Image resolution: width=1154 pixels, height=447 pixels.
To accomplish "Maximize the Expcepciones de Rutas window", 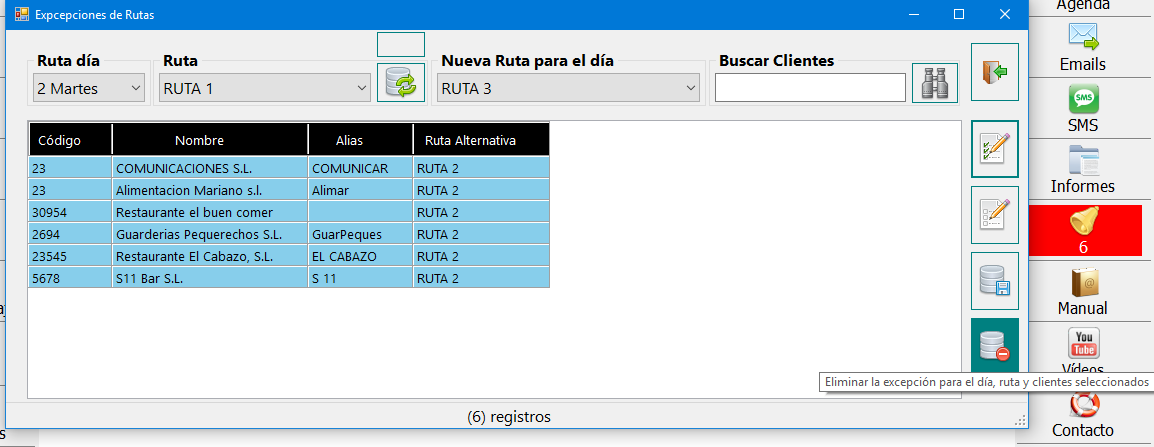I will point(959,14).
